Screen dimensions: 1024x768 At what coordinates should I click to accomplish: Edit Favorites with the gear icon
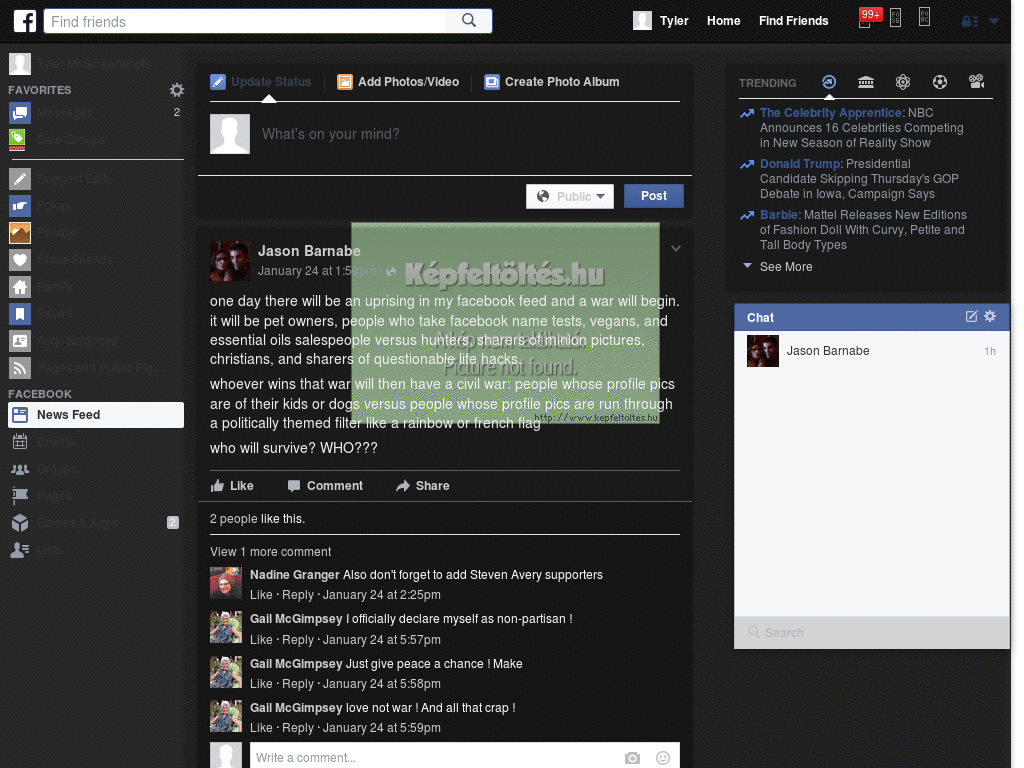[176, 89]
